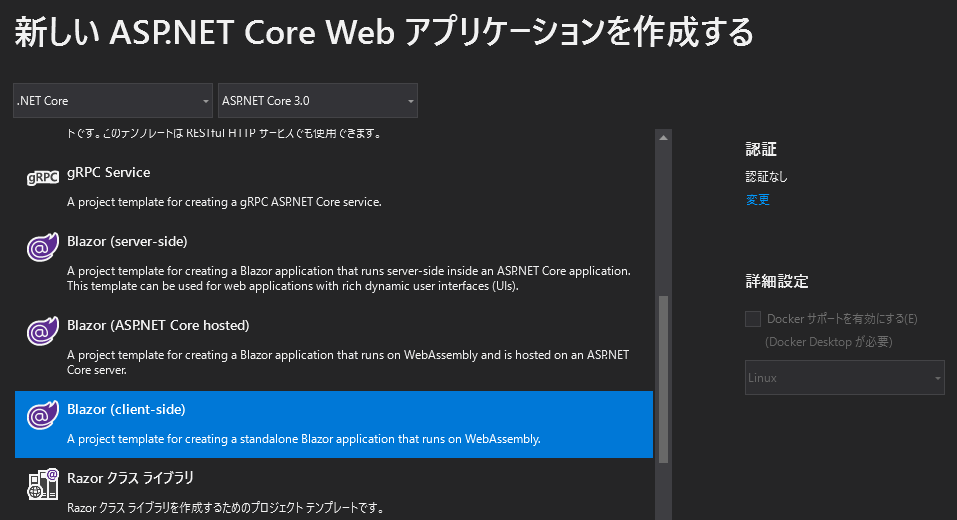The width and height of the screenshot is (957, 520).
Task: Click the standalone Blazor WebAssembly description
Action: point(304,439)
